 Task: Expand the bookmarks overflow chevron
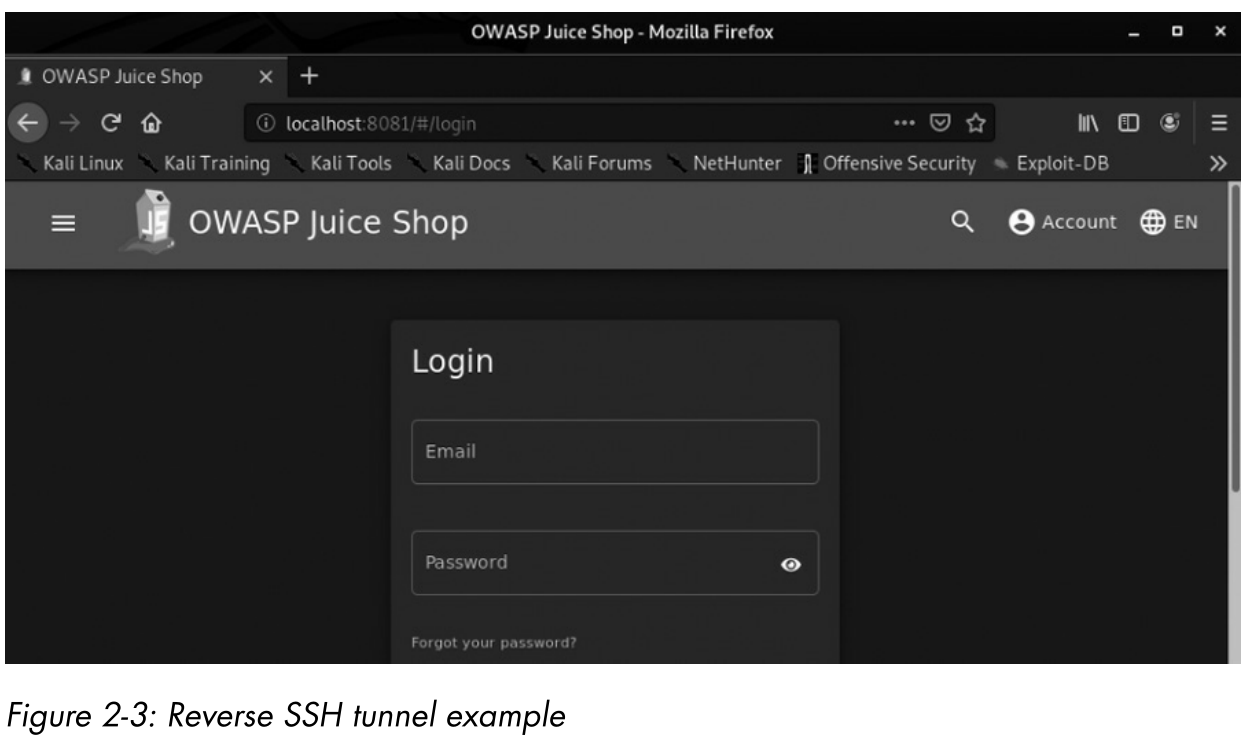(x=1218, y=164)
